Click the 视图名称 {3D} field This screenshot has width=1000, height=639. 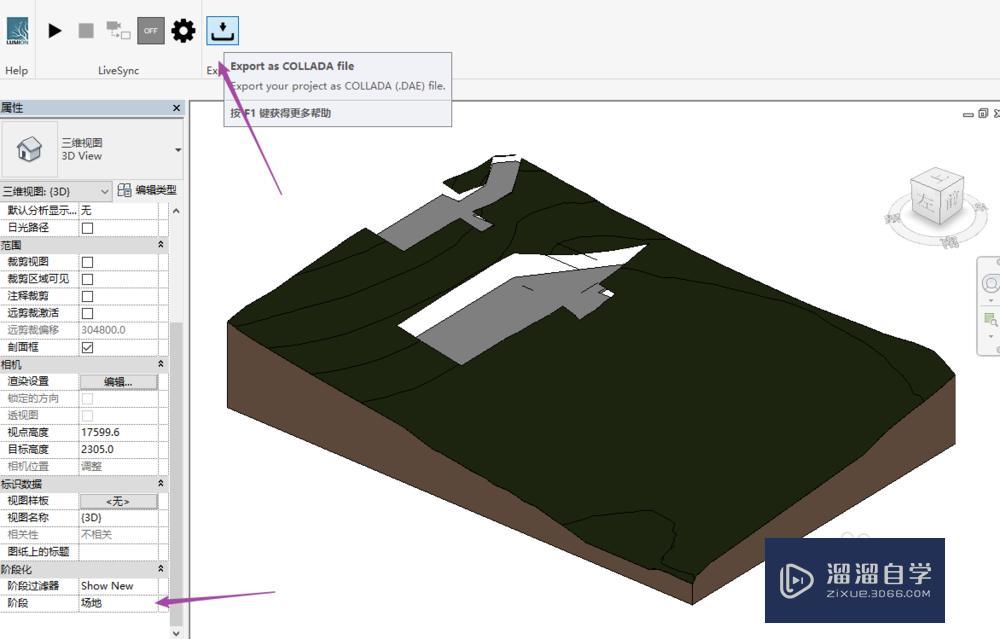(x=119, y=518)
